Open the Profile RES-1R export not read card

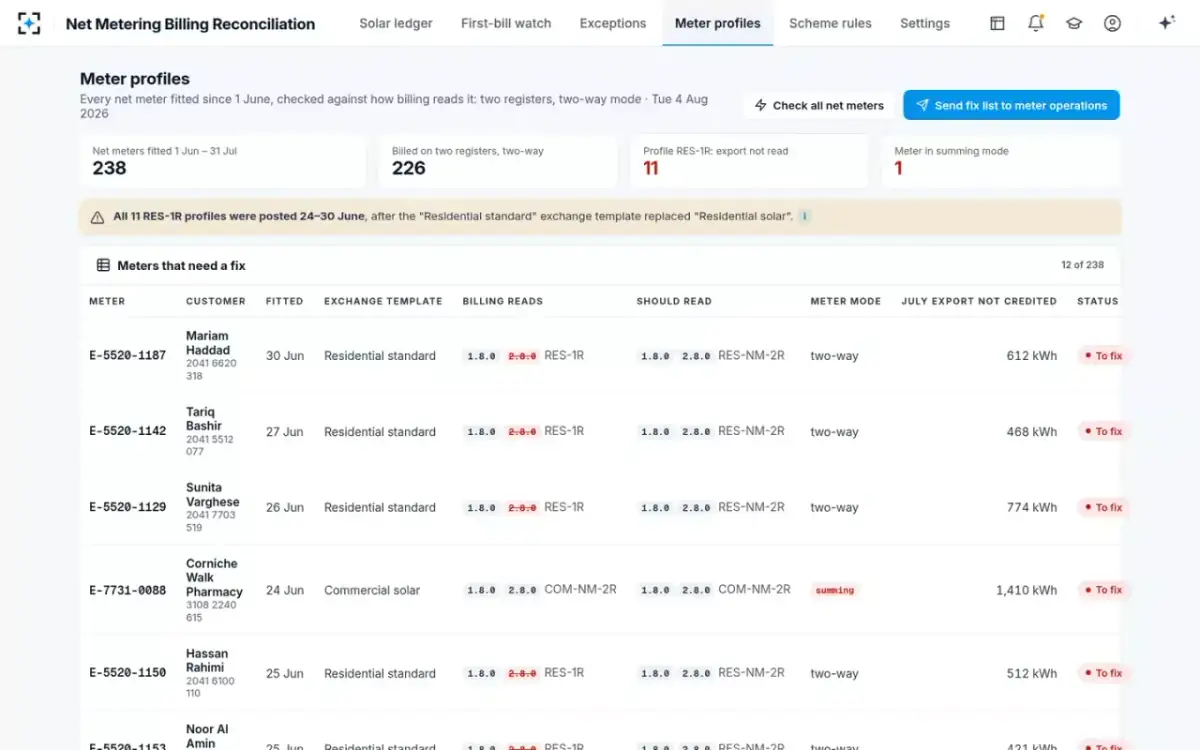749,161
